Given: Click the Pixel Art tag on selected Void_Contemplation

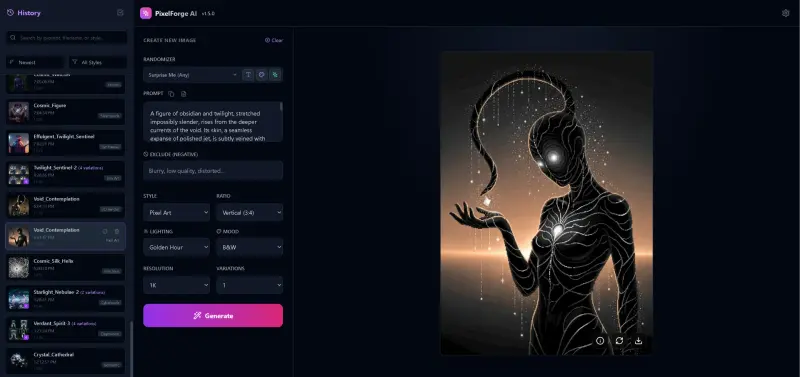Looking at the screenshot, I should tap(113, 240).
